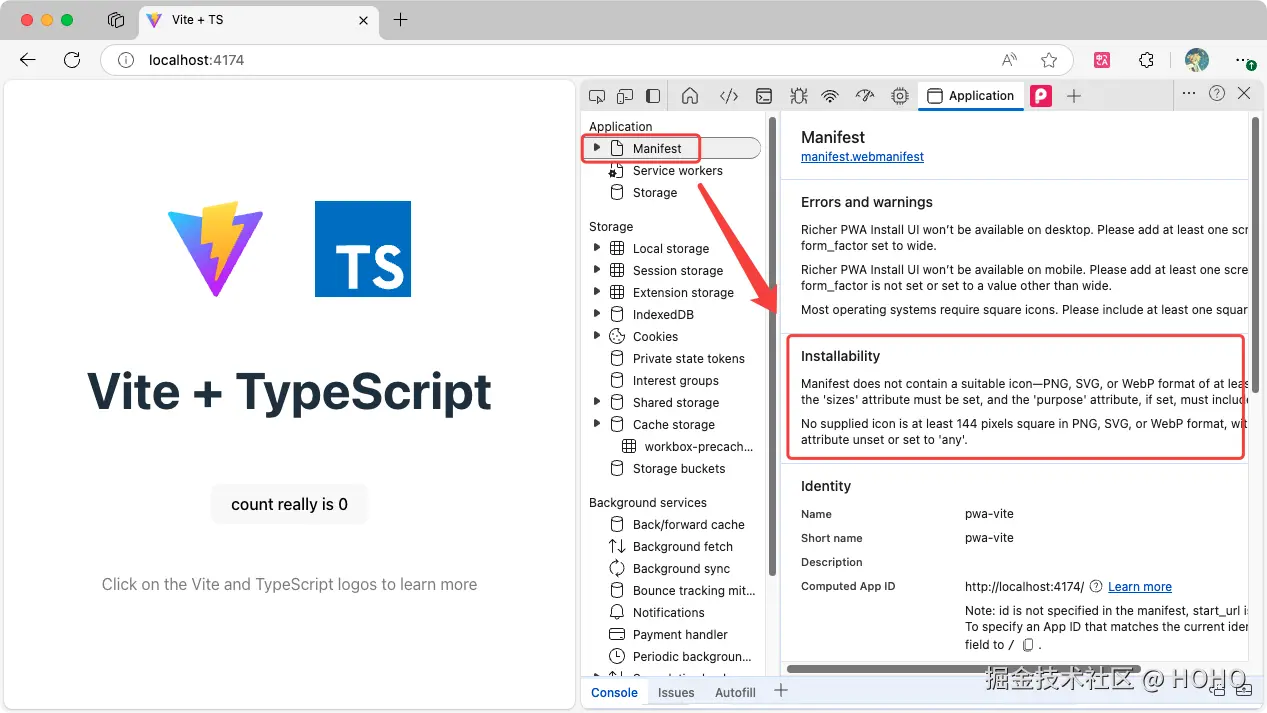Expand IndexedDB tree arrow

coord(597,314)
